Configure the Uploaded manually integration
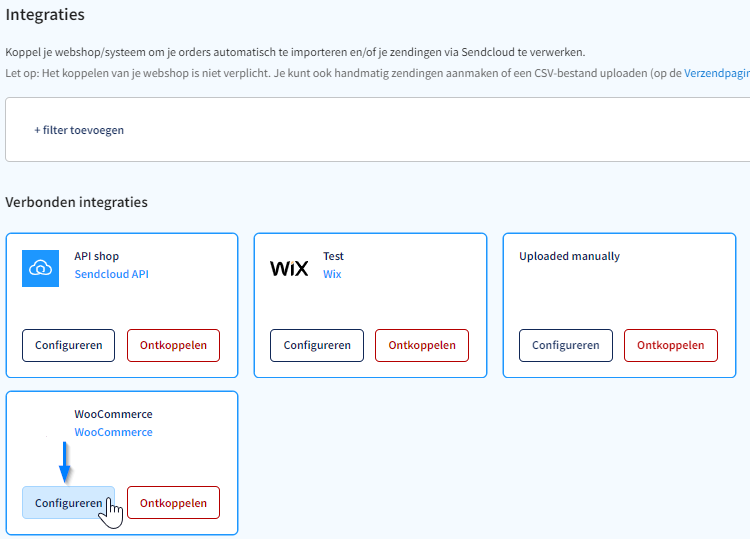 [x=566, y=345]
